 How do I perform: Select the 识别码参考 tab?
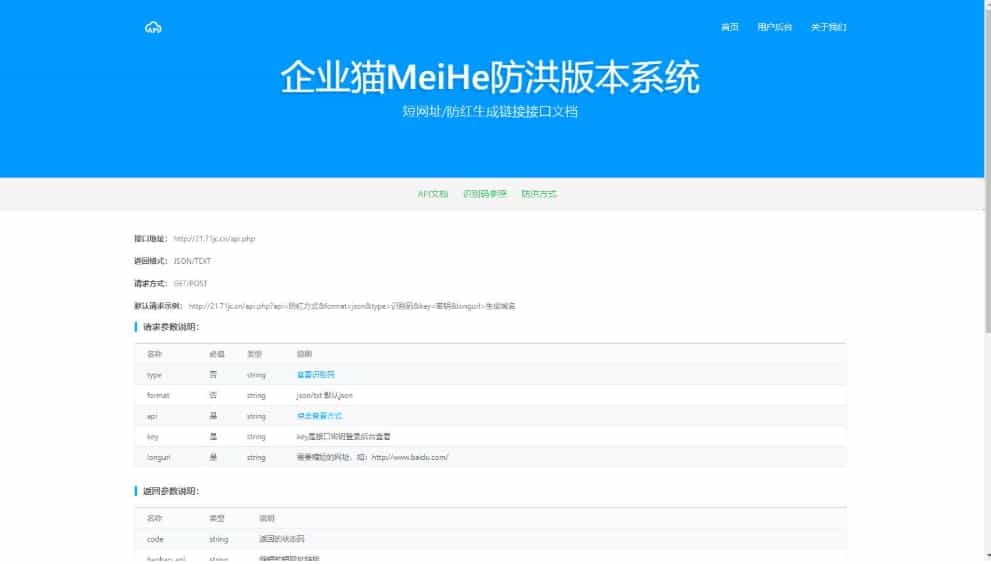click(484, 194)
